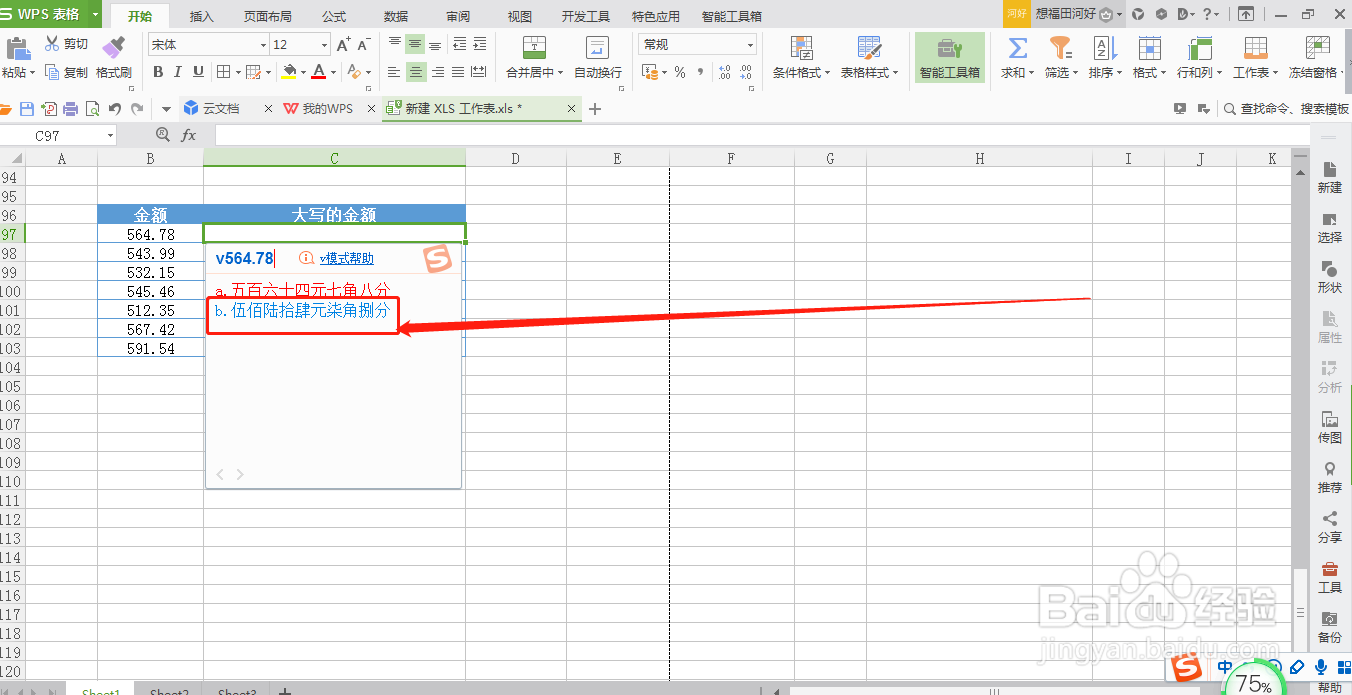Open the font size 12 dropdown
Screen dimensions: 1352x695
(324, 45)
